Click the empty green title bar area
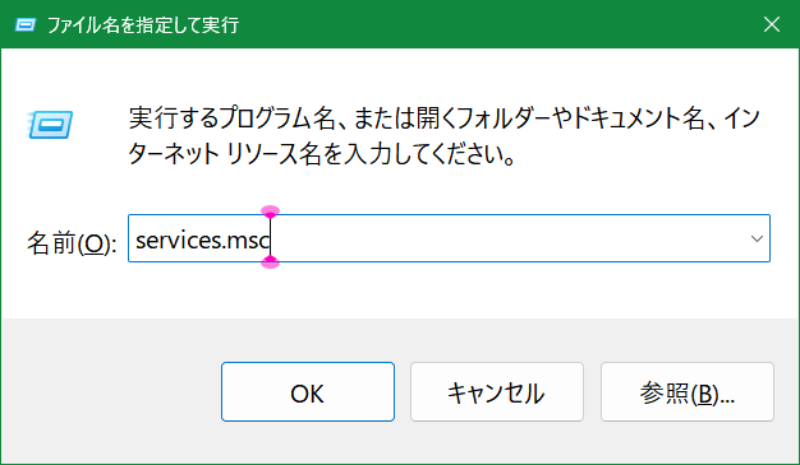The image size is (800, 465). [500, 24]
